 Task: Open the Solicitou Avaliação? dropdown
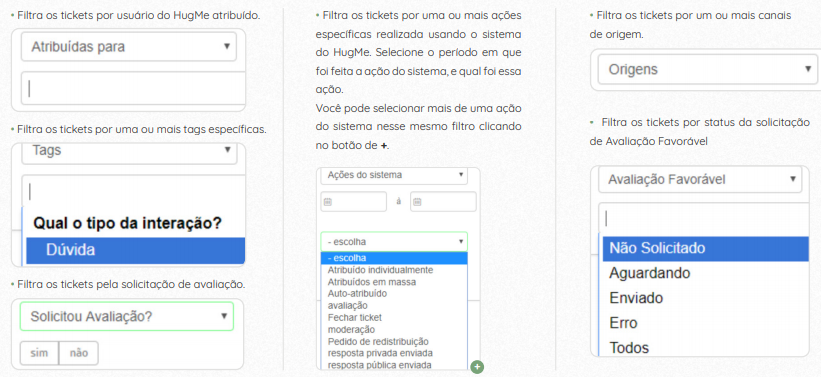[127, 316]
